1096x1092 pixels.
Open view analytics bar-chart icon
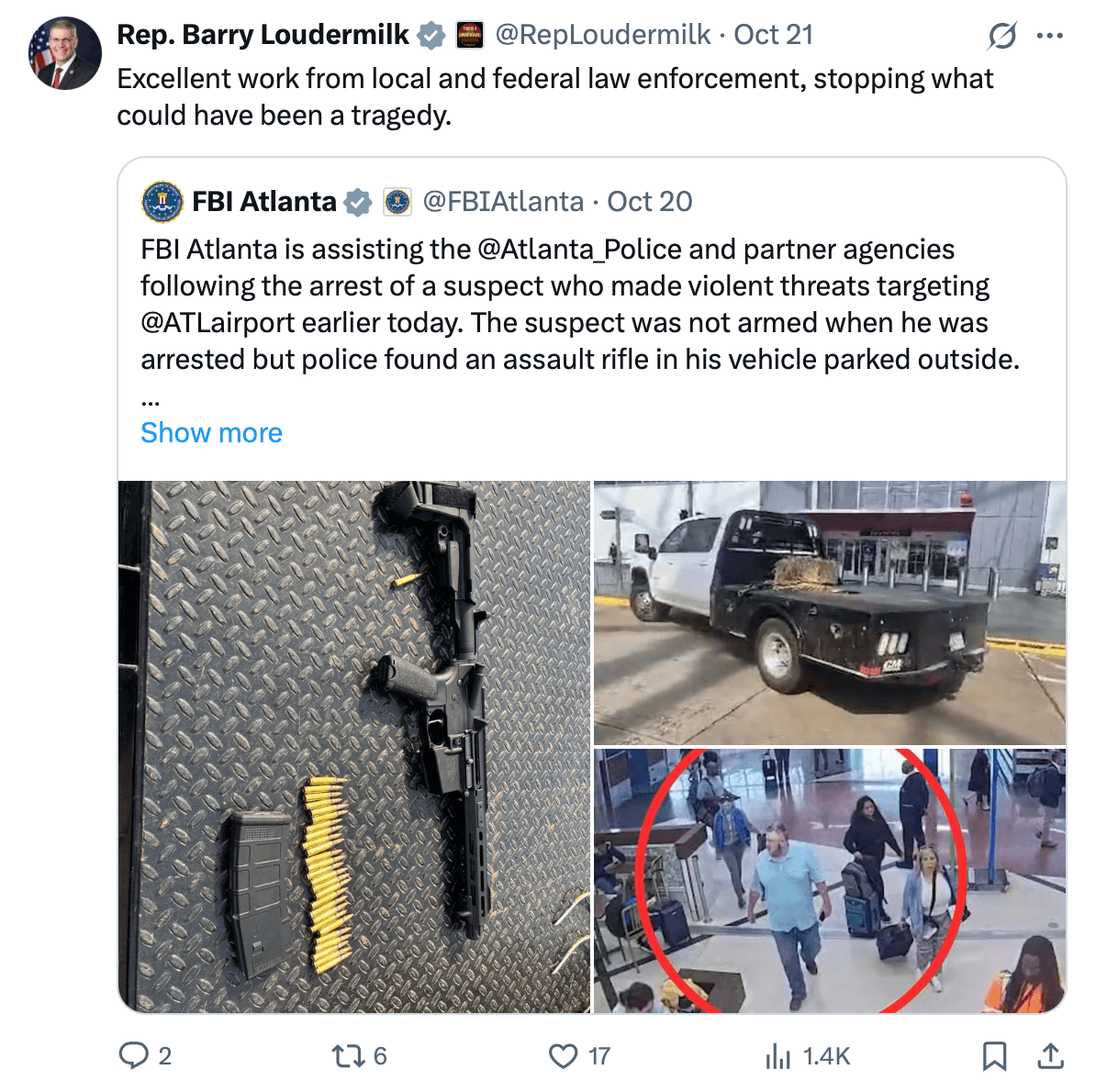[x=777, y=1056]
